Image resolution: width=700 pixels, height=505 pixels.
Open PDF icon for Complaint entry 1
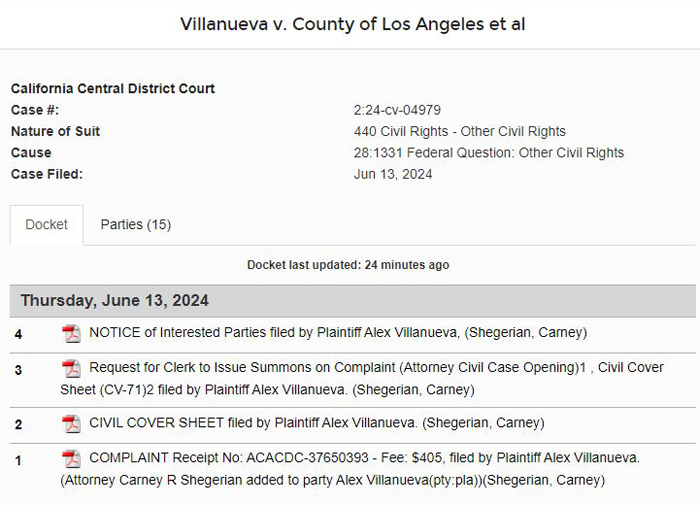(x=71, y=459)
